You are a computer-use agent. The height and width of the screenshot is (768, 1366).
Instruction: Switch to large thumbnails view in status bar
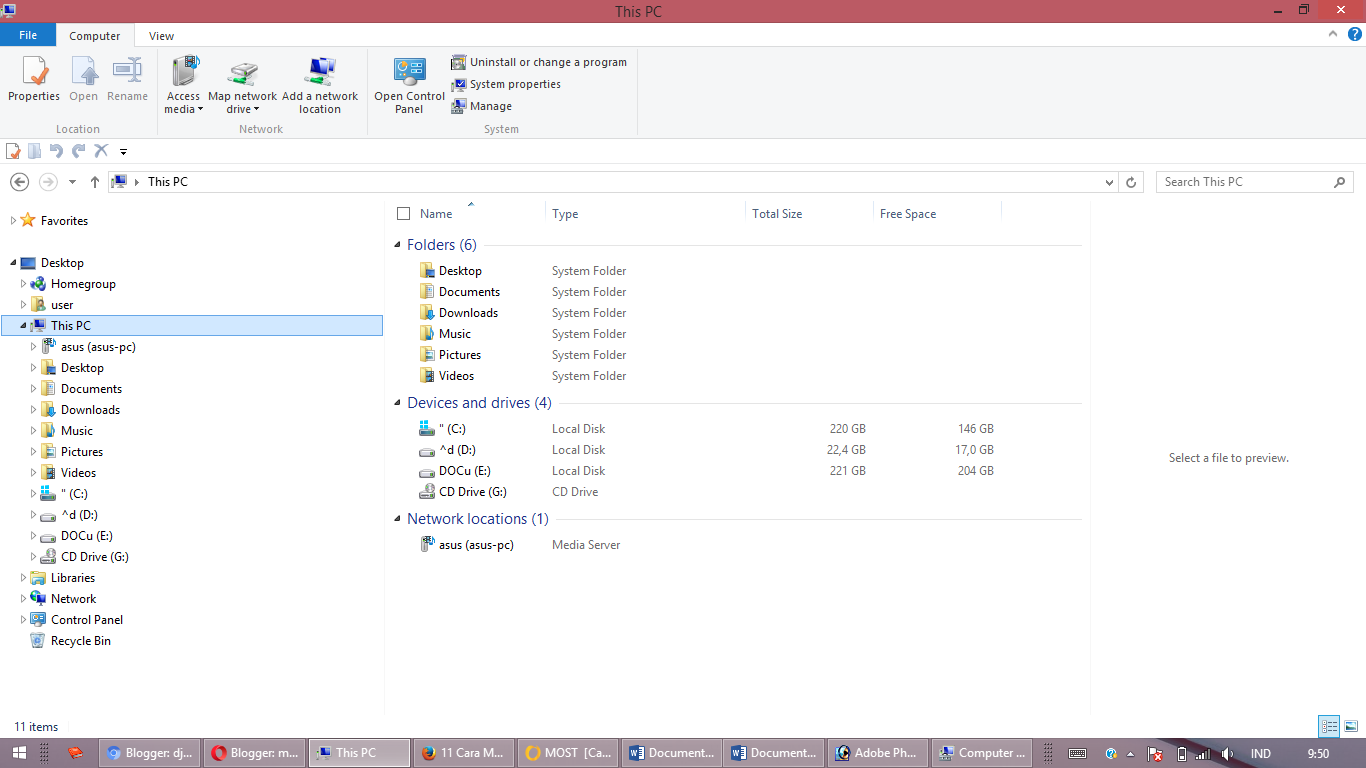[x=1349, y=727]
